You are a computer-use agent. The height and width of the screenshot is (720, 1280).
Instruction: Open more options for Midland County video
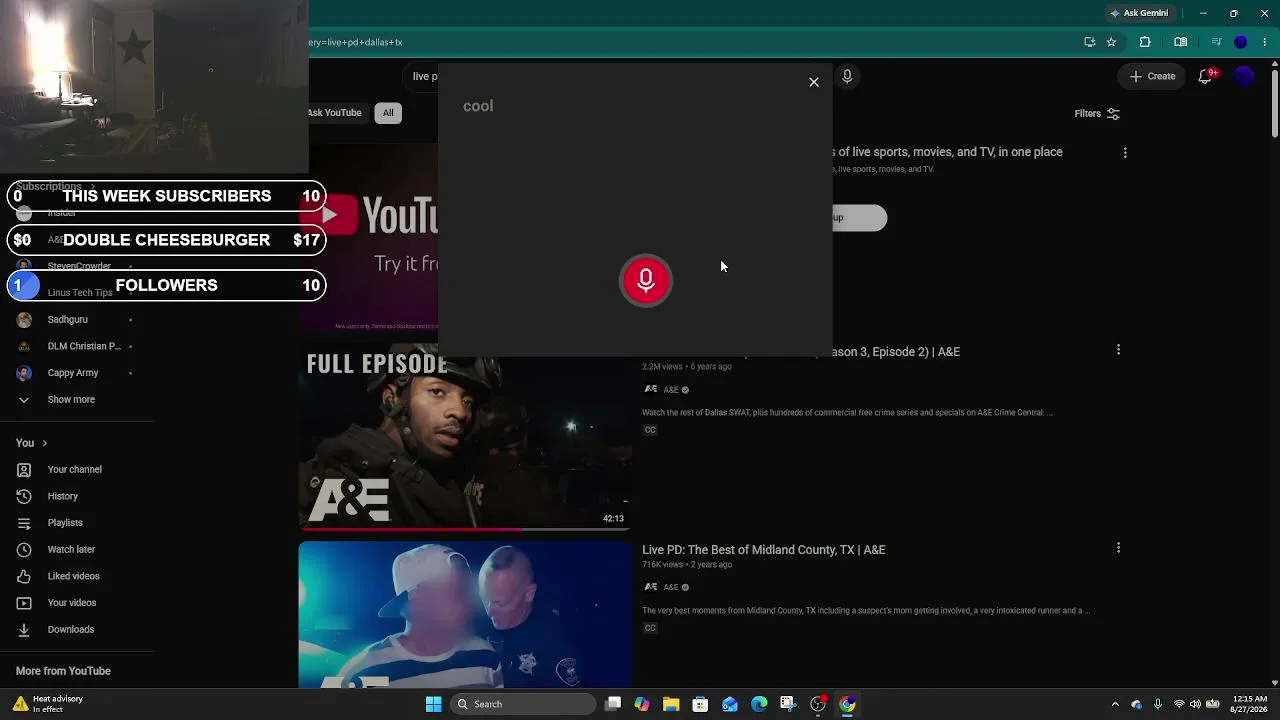(1118, 548)
